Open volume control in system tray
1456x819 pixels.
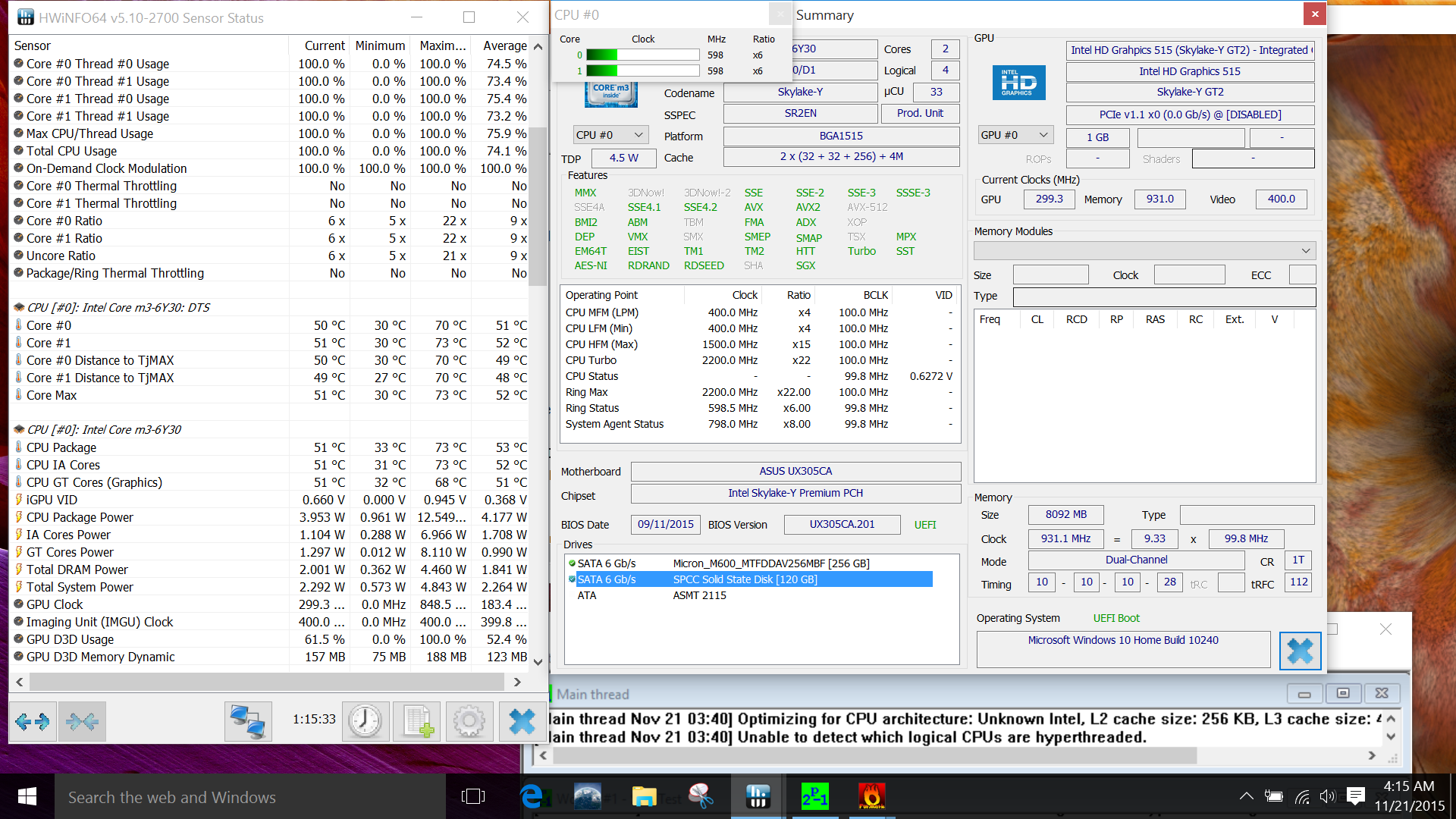[x=1327, y=796]
